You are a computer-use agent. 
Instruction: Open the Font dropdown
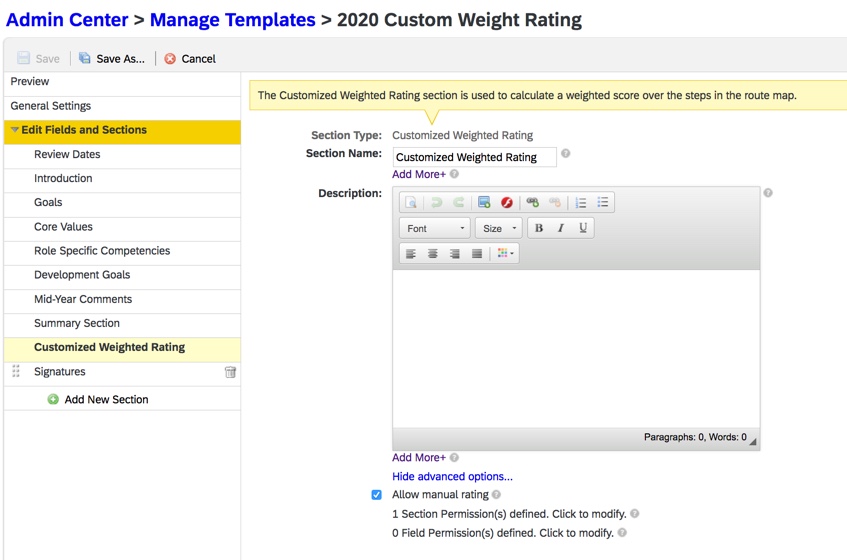coord(435,229)
